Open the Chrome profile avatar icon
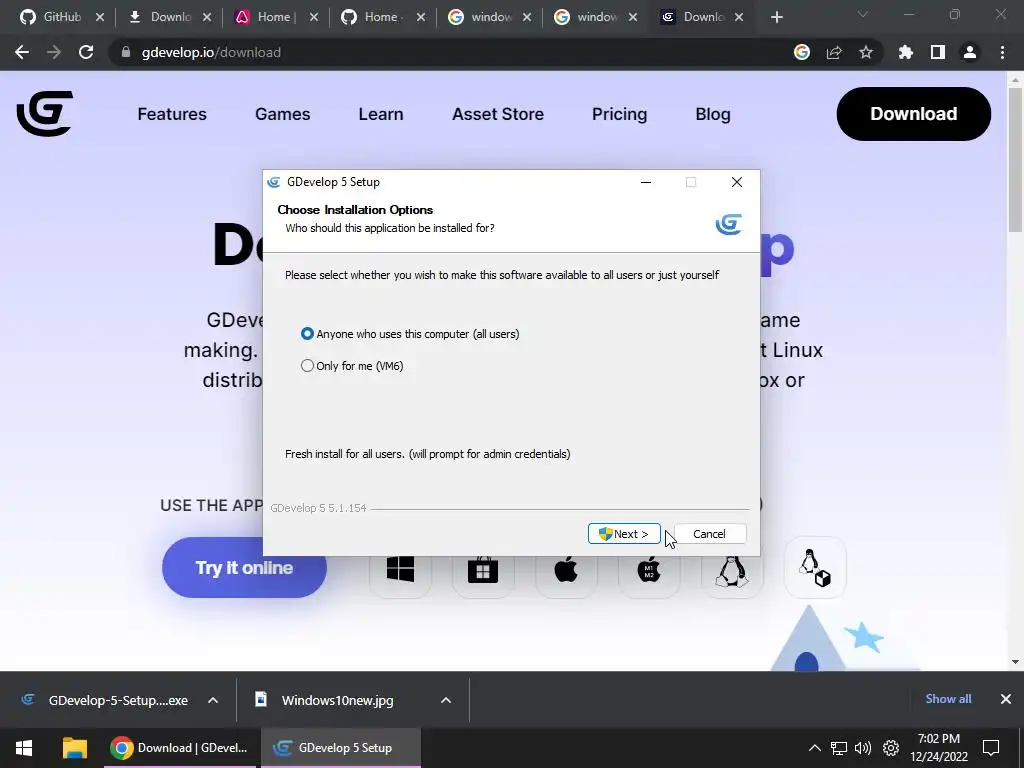This screenshot has width=1024, height=768. pos(970,52)
